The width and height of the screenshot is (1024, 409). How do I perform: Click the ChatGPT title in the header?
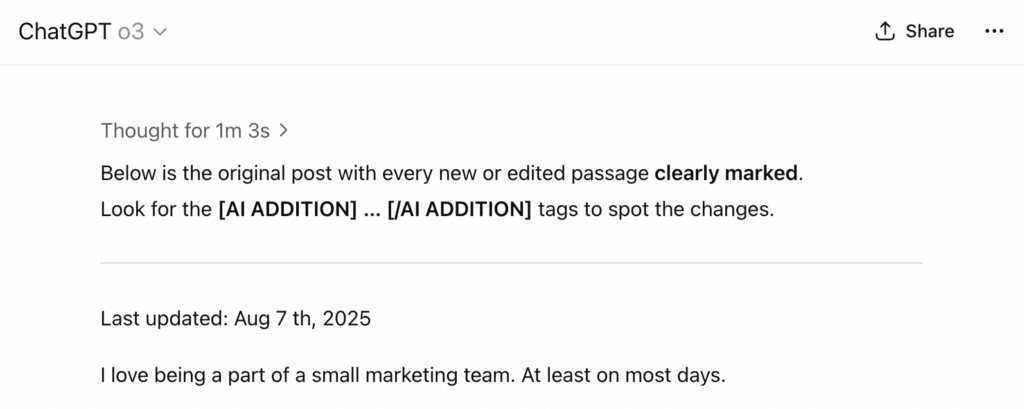click(65, 31)
